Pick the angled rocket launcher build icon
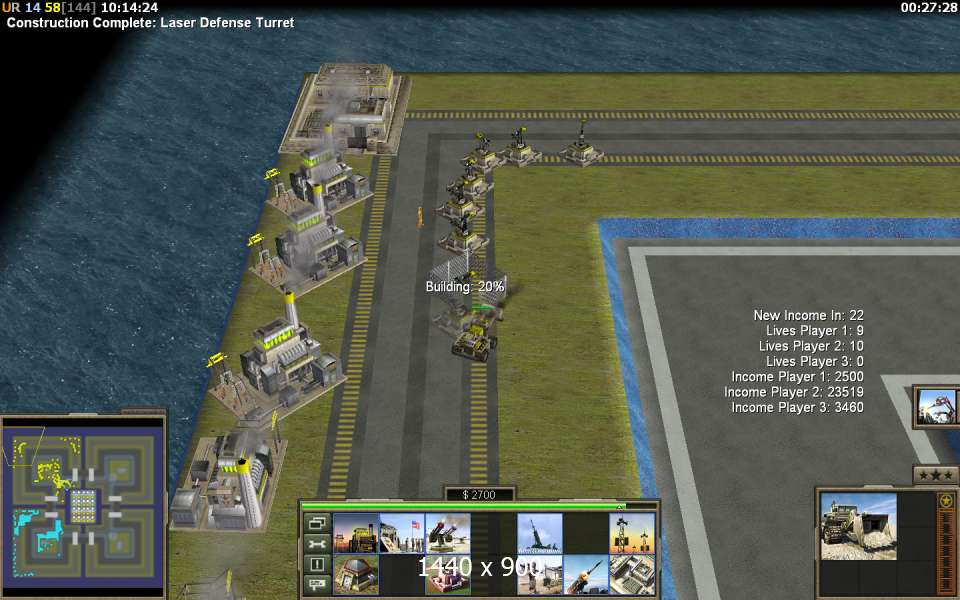 (x=586, y=574)
